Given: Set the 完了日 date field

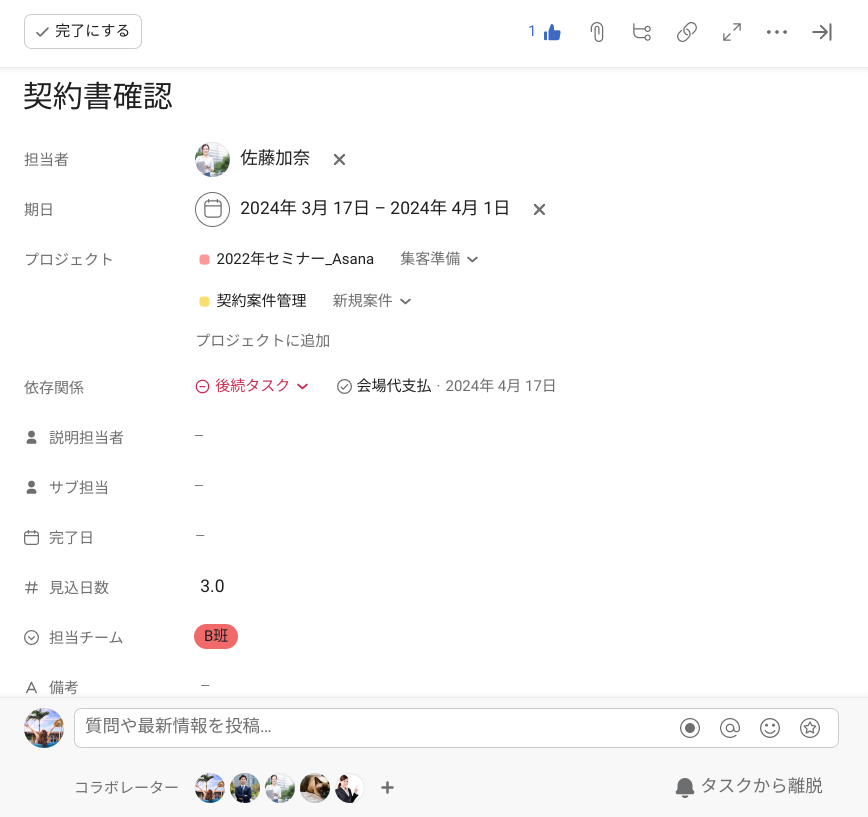Looking at the screenshot, I should point(200,536).
